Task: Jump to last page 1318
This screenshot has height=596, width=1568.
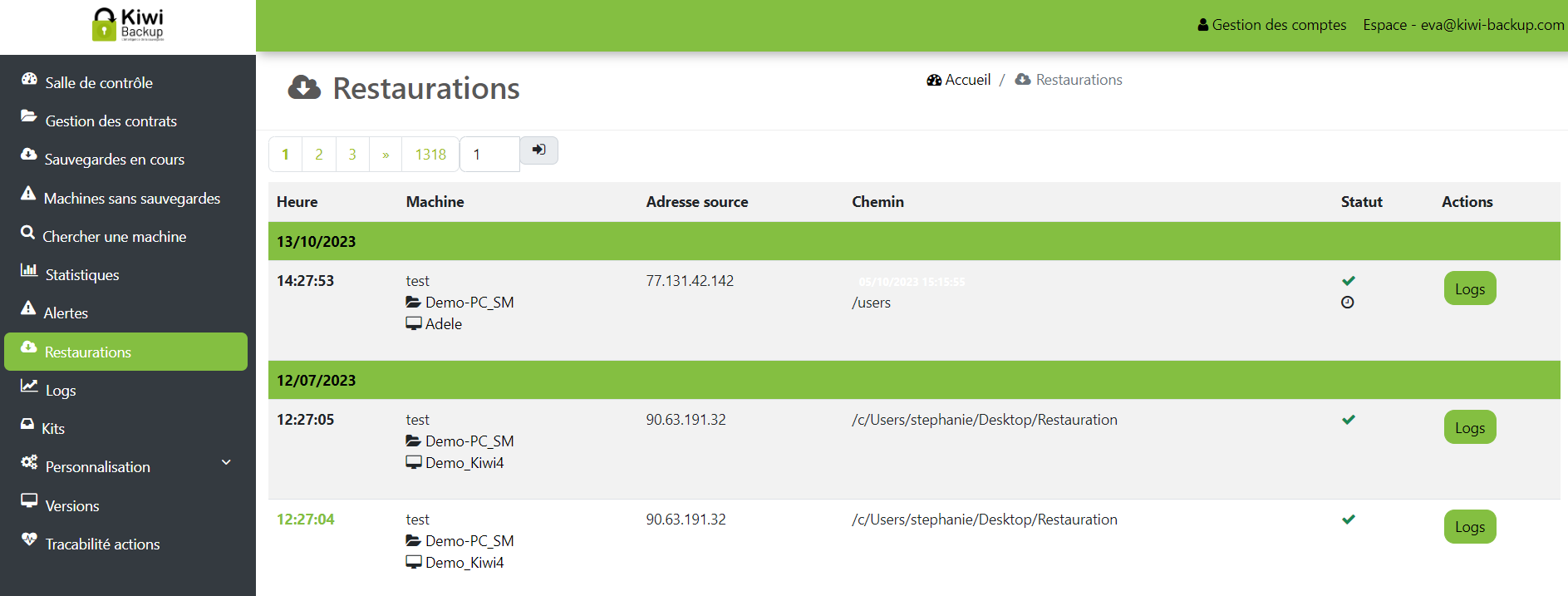Action: point(430,154)
